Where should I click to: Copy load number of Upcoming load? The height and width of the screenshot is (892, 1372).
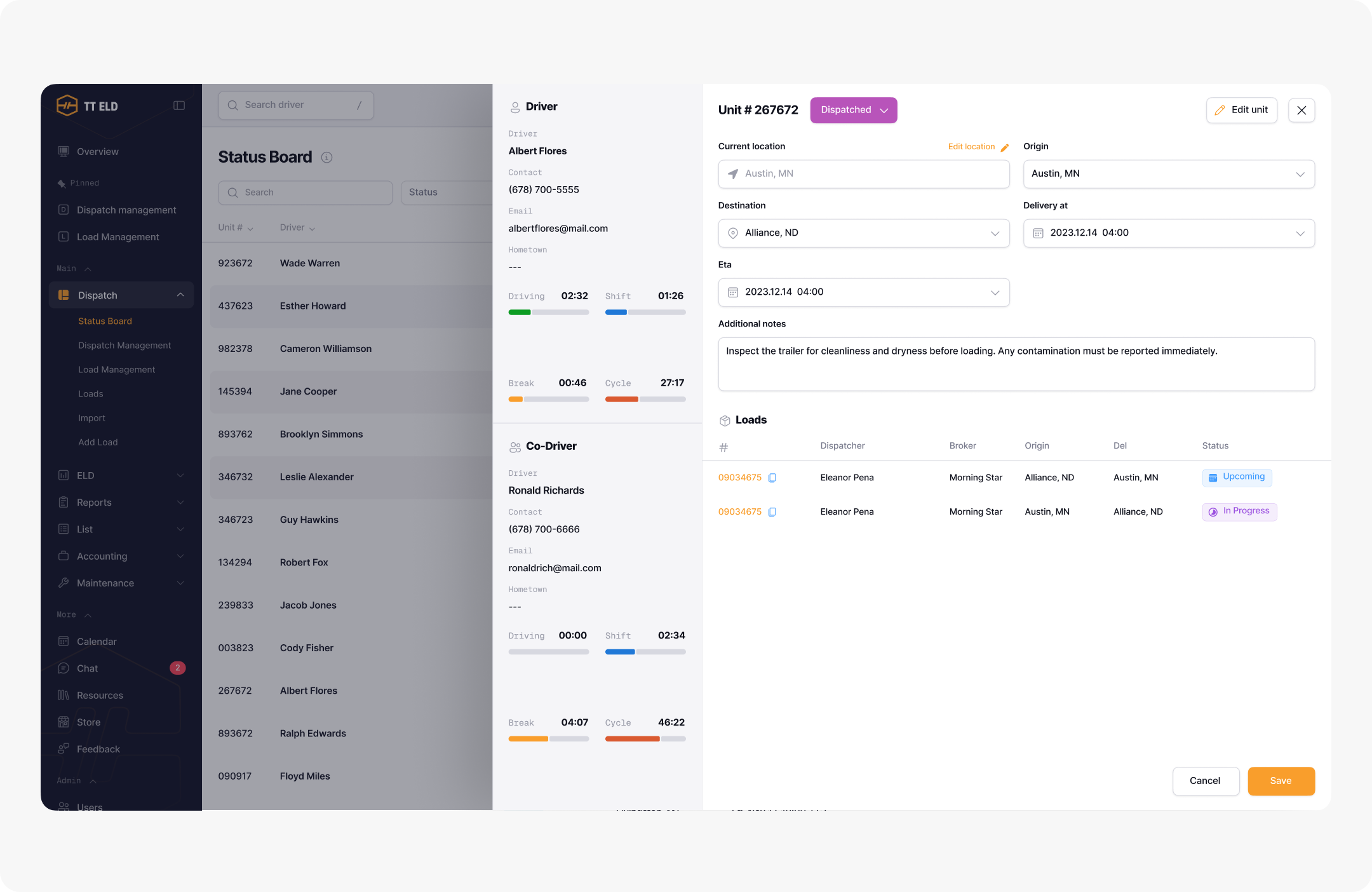coord(772,478)
